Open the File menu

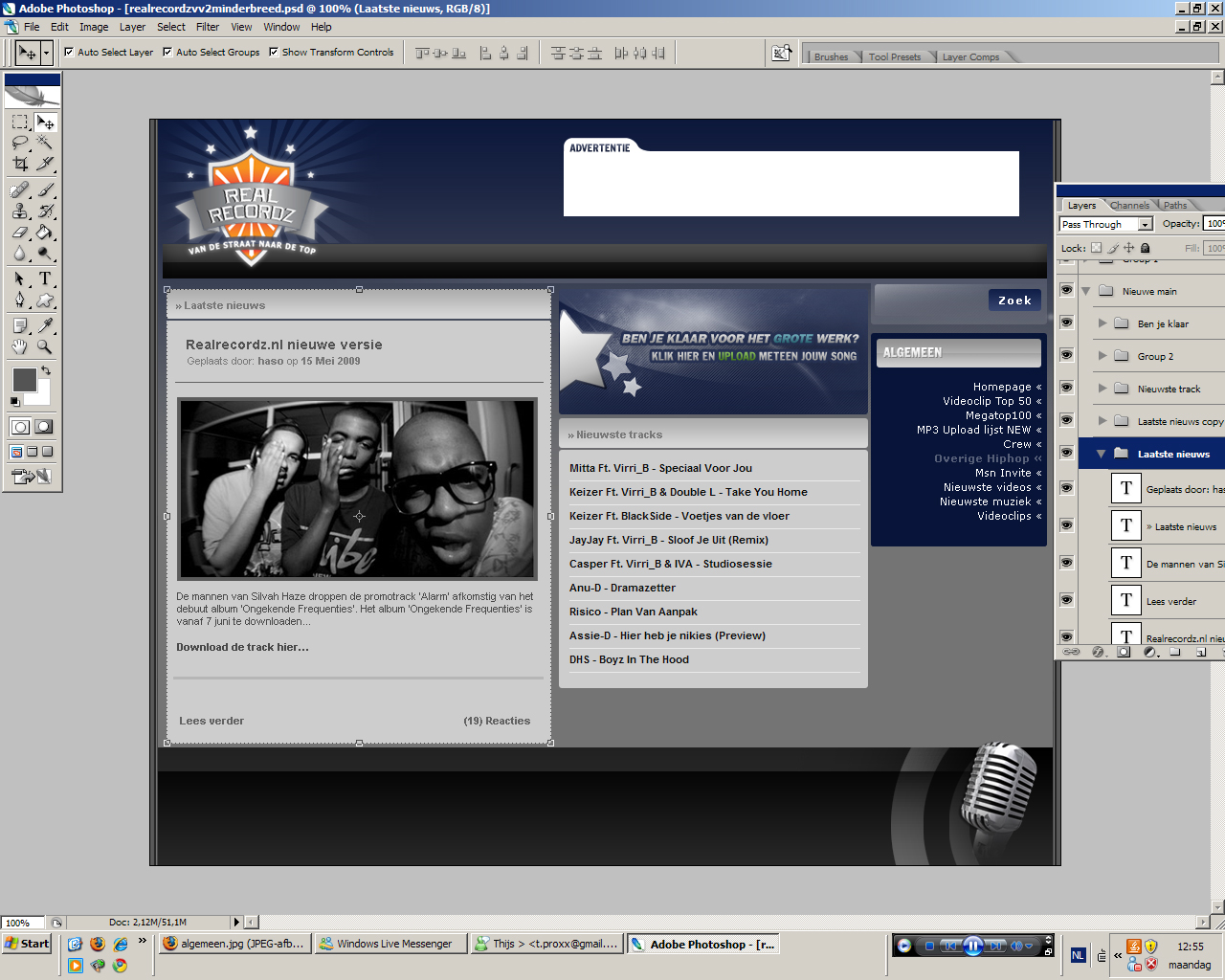coord(32,27)
